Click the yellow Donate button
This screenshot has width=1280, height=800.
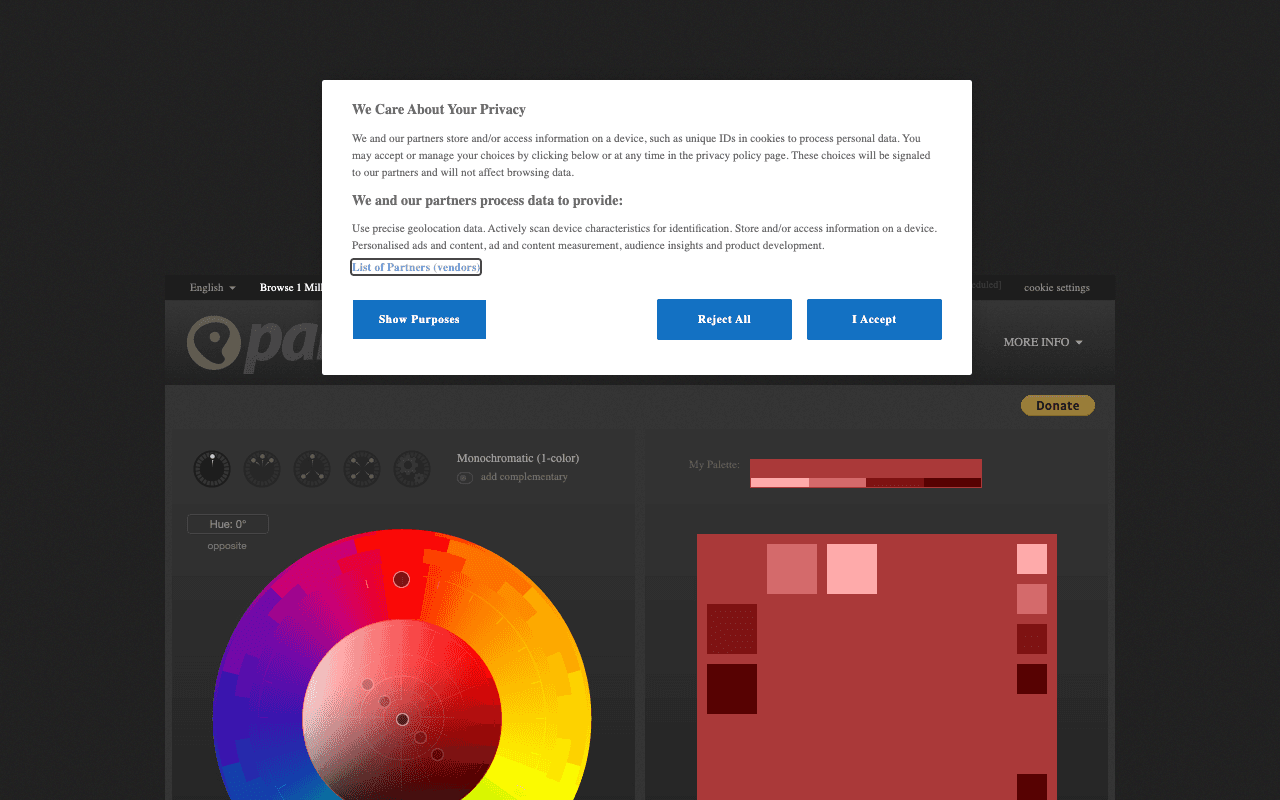point(1058,405)
